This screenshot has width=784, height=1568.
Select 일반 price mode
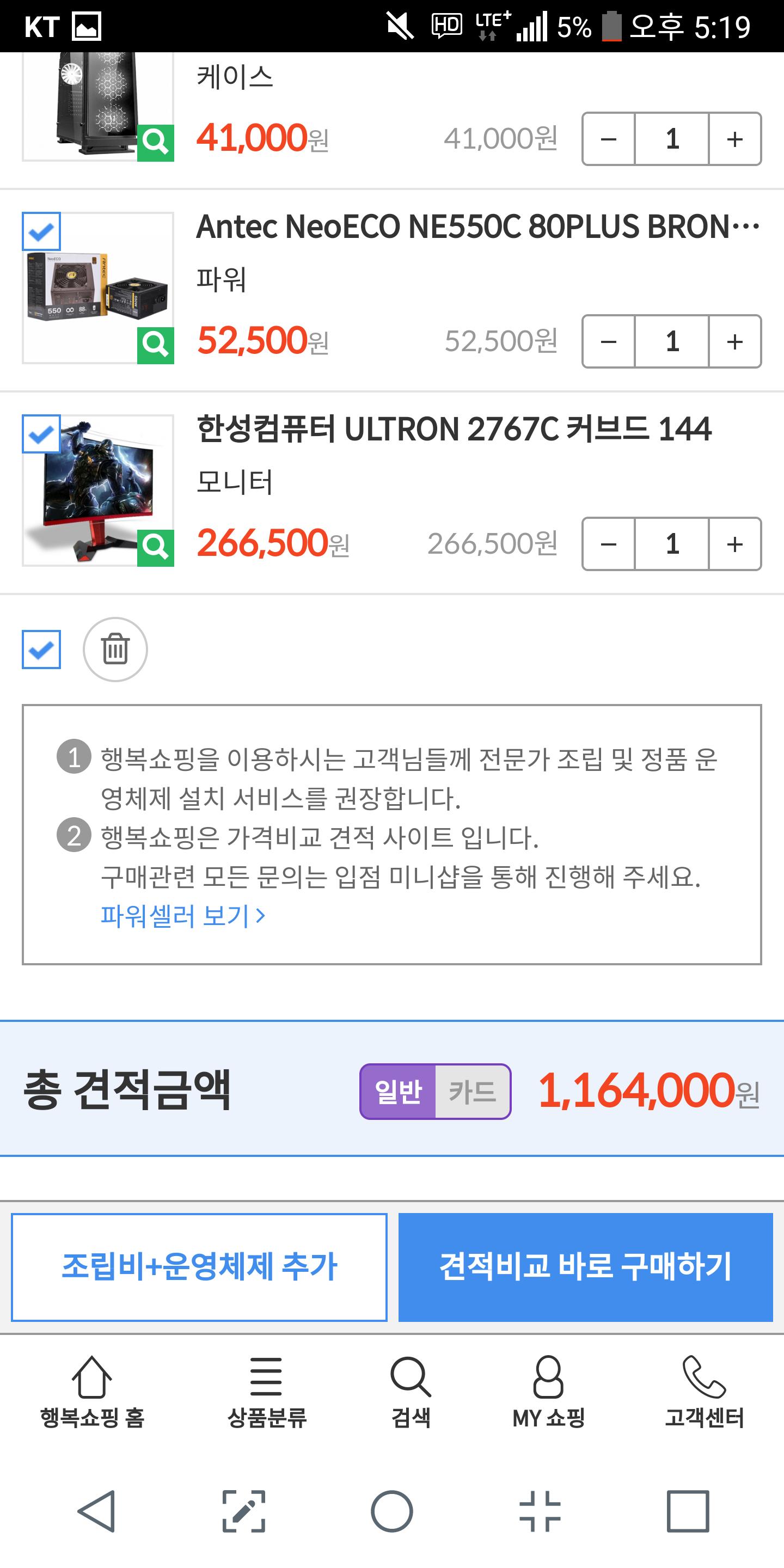398,1092
